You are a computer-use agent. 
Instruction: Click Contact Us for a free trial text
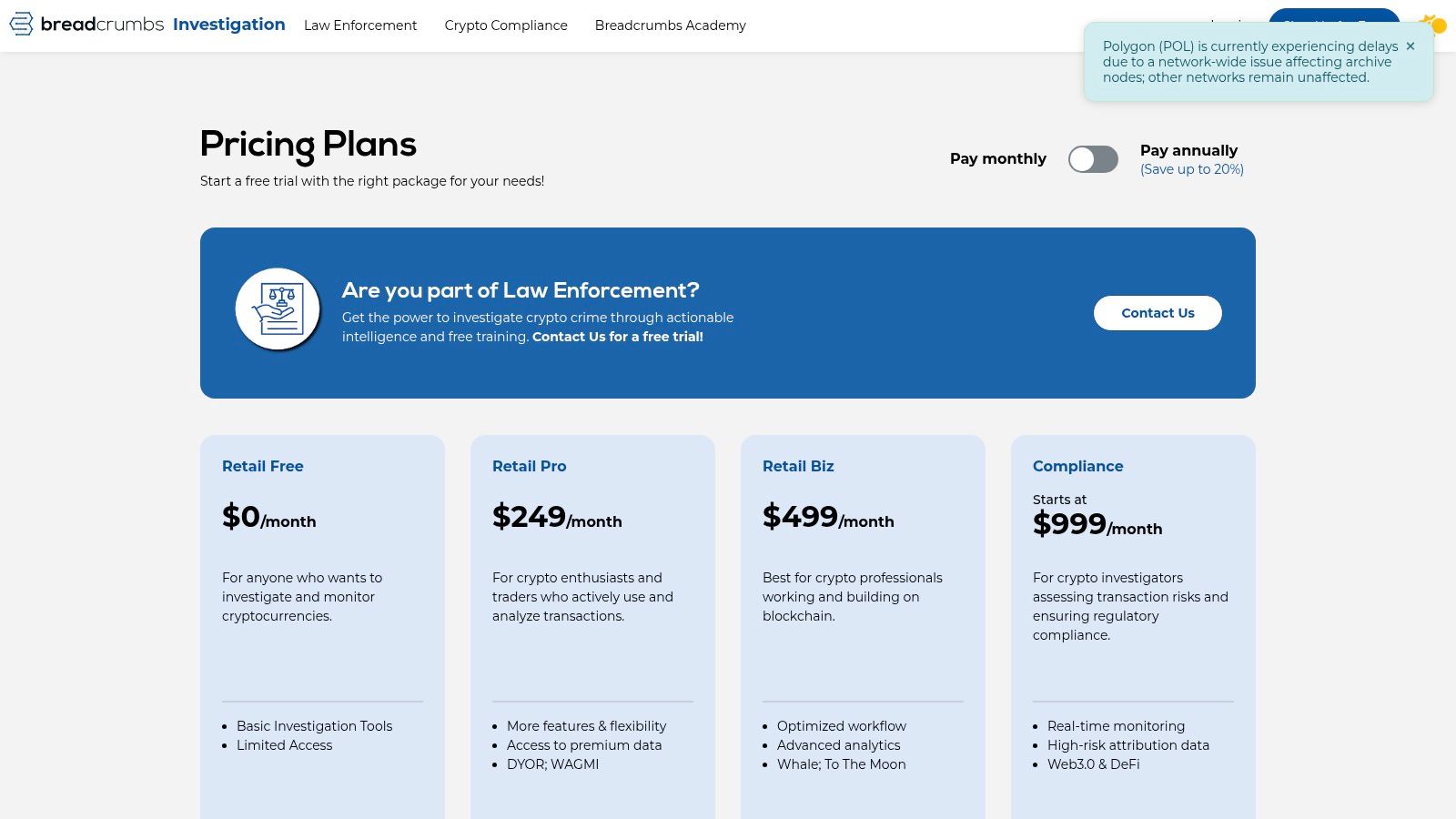click(617, 337)
